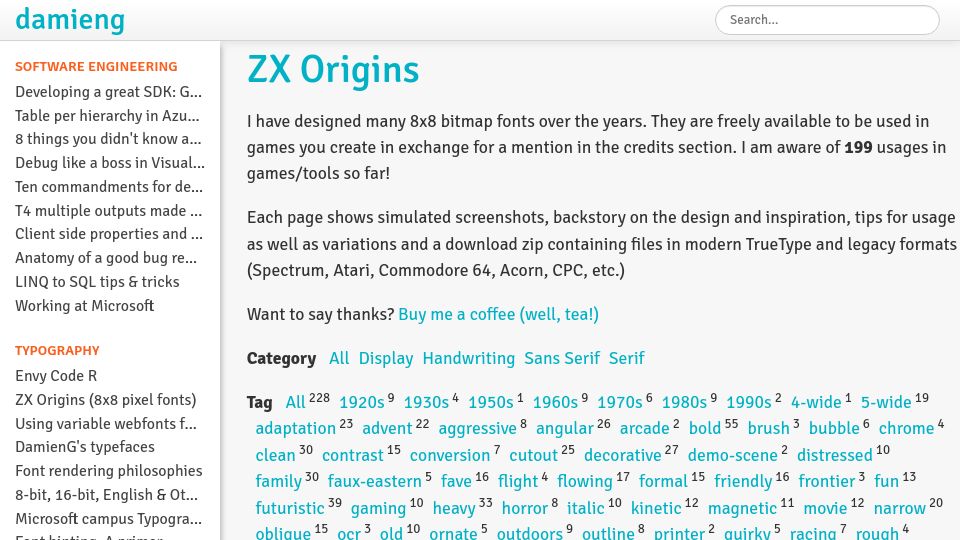This screenshot has height=540, width=960.
Task: Open 'Client side properties and' article
Action: [x=109, y=234]
